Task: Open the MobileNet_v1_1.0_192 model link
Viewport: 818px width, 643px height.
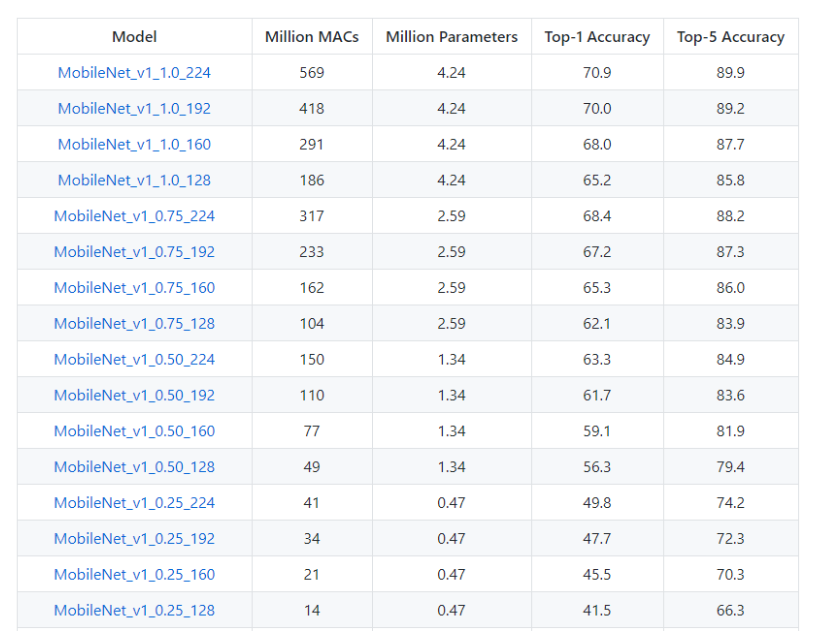Action: click(x=134, y=109)
